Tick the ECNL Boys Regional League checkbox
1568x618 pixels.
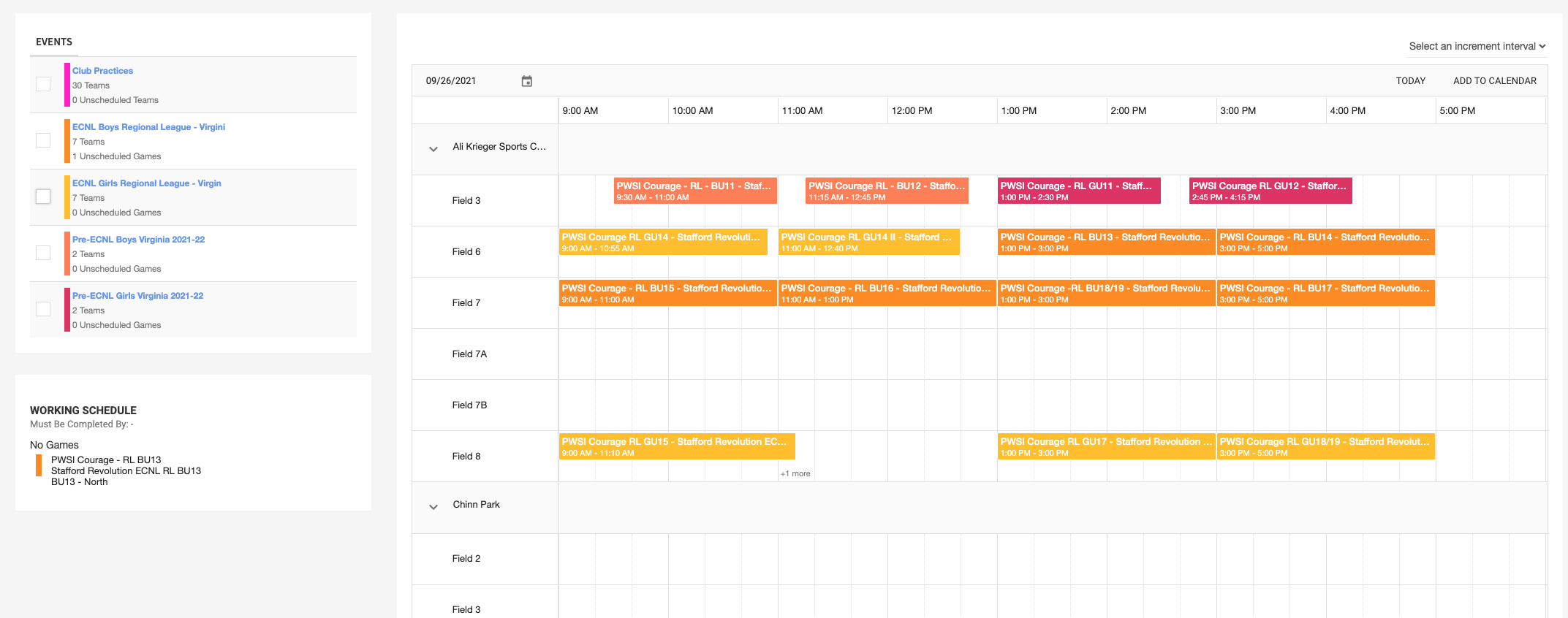(x=43, y=140)
